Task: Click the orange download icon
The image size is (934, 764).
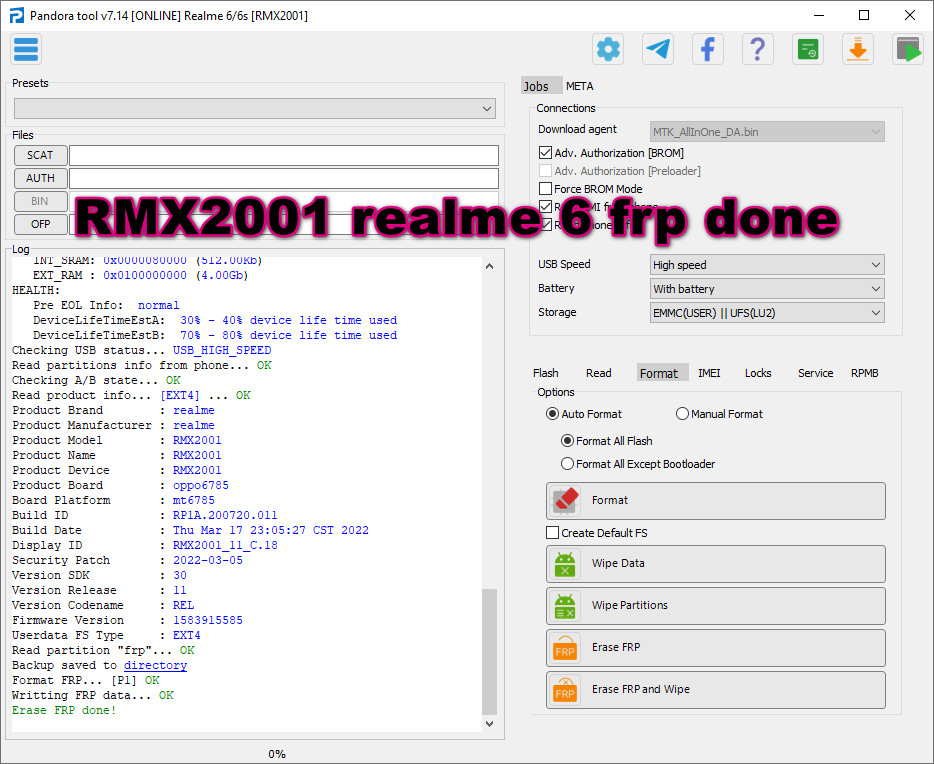Action: (x=858, y=49)
